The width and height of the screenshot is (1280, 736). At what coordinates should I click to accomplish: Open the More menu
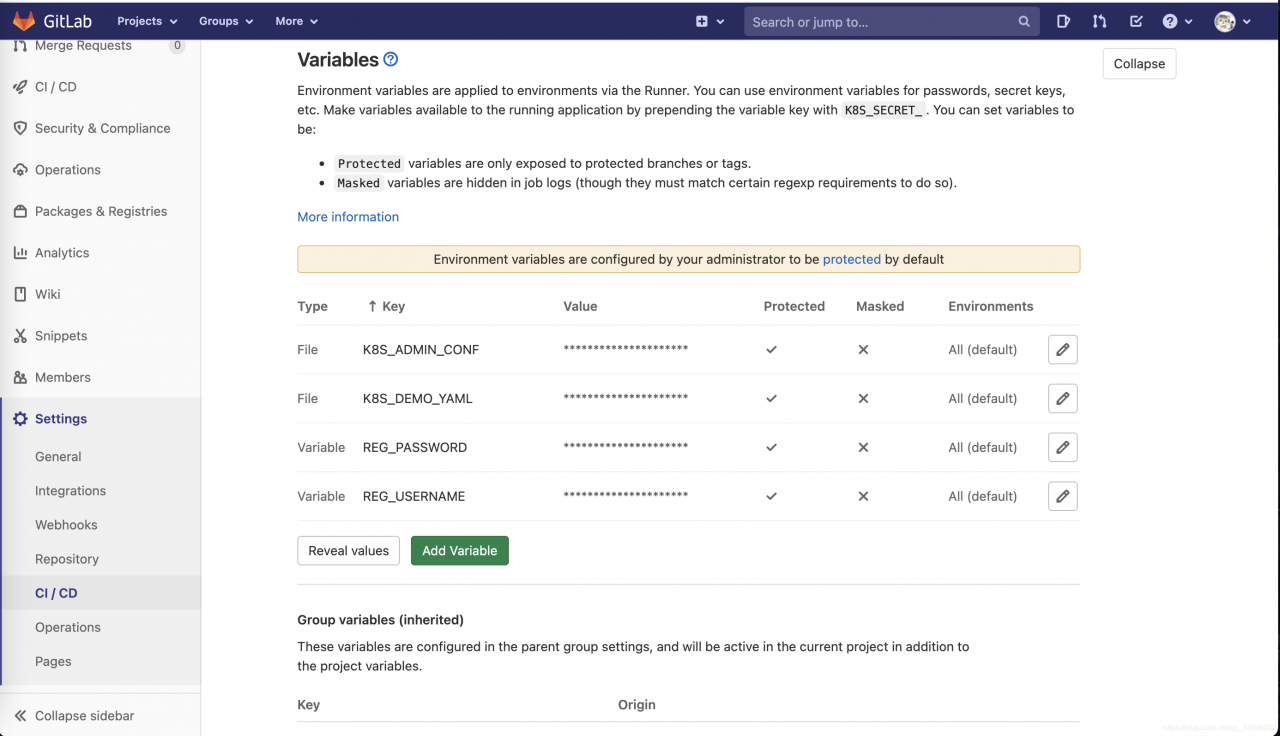click(x=296, y=21)
